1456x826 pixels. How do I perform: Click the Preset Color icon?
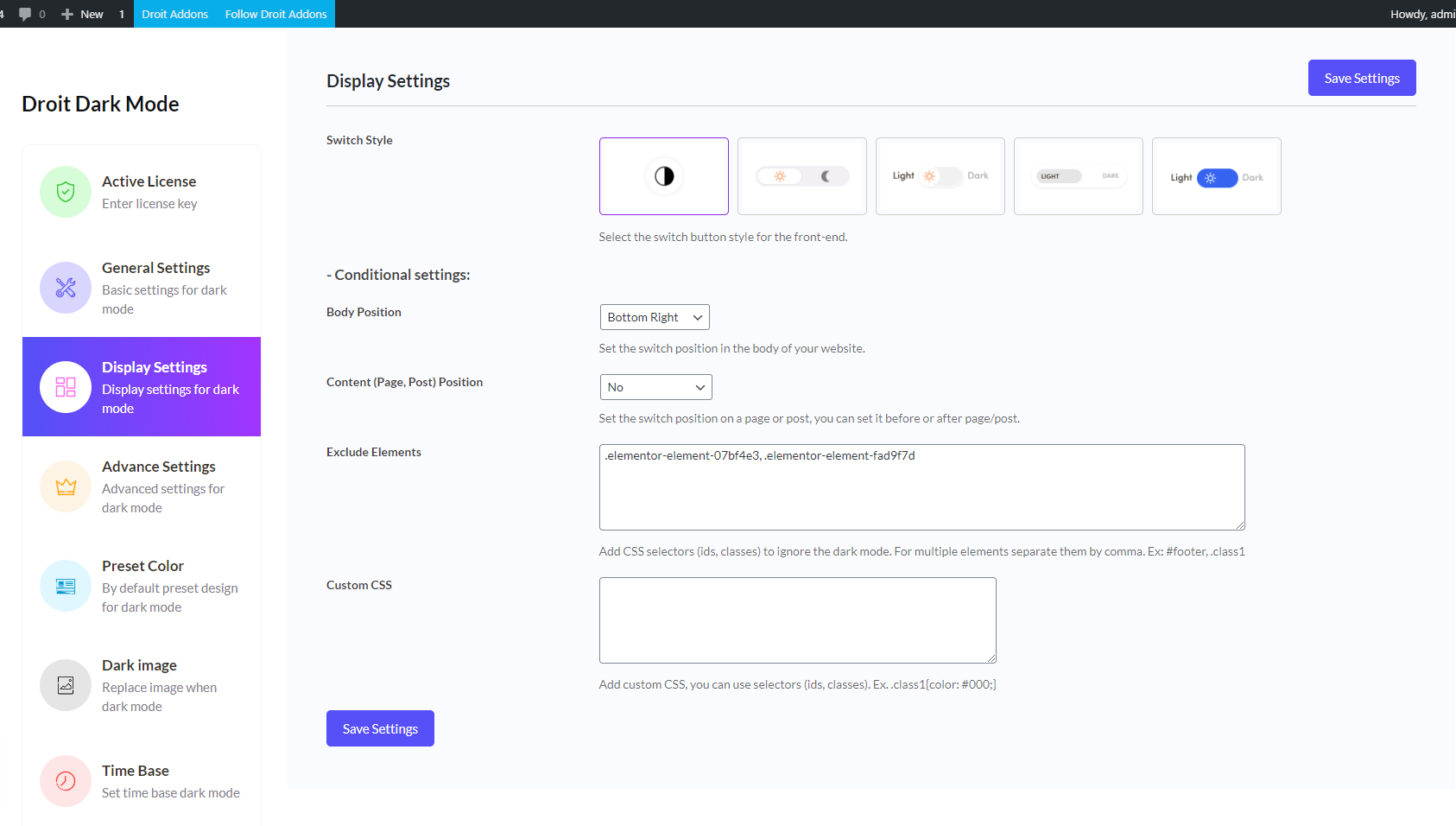coord(66,586)
